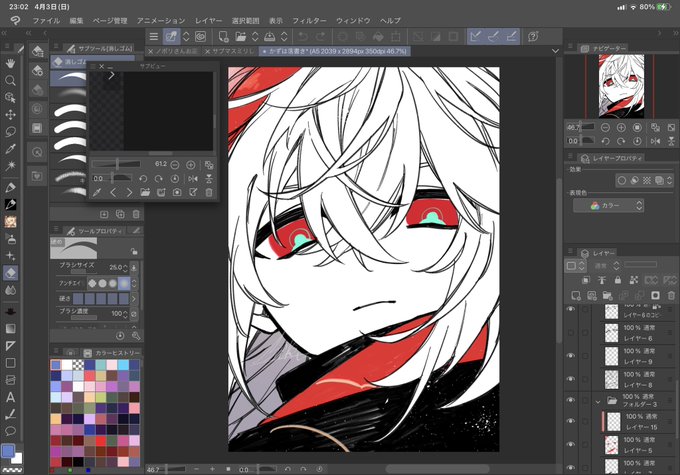Toggle visibility eye of レイヤー 9

571,356
